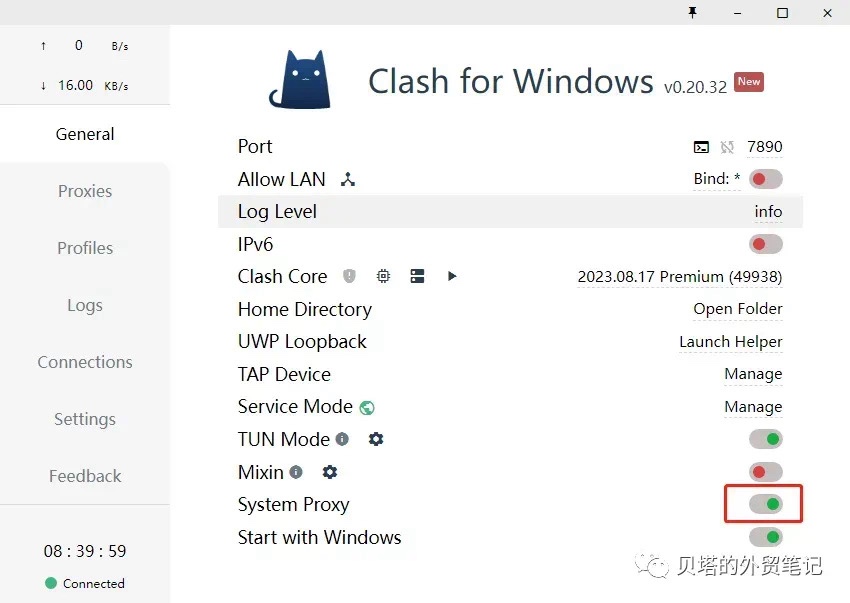
Task: Click the play triangle beside Clash Core
Action: 452,276
